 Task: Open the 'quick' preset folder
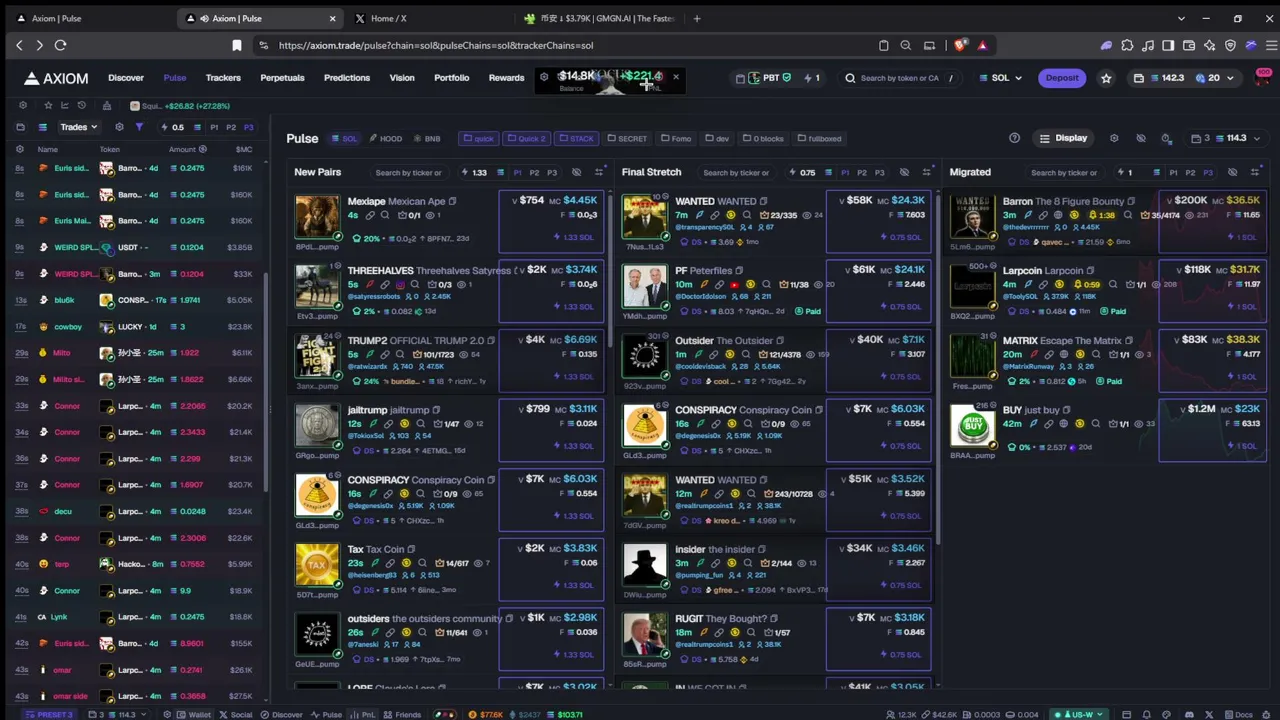[479, 139]
